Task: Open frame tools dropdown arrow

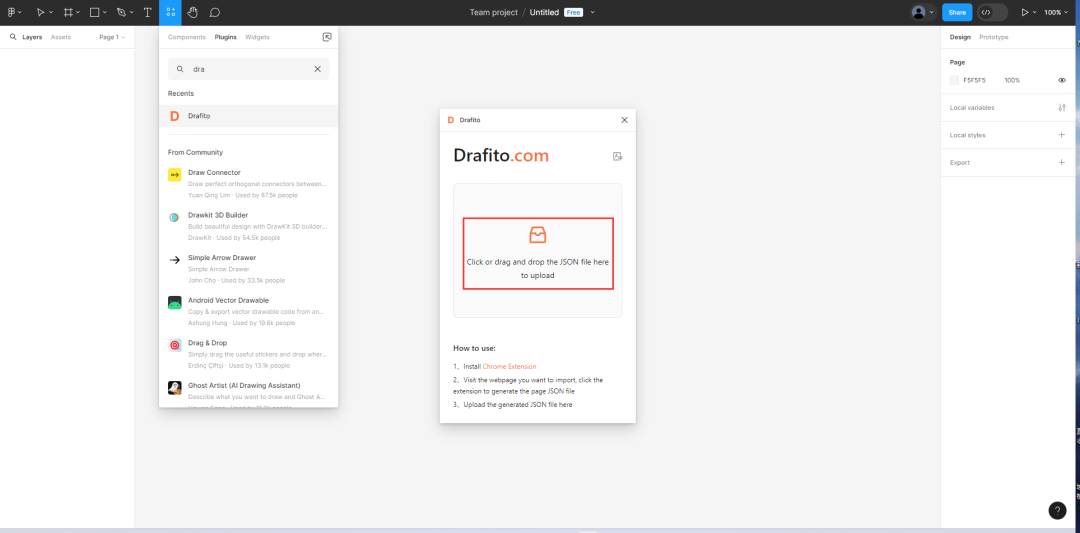Action: [x=78, y=12]
